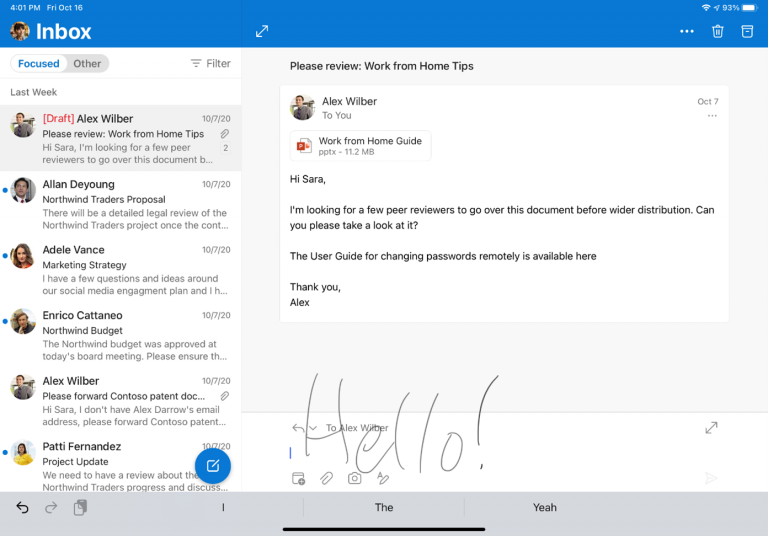Open the Work from Home Guide attachment

[x=360, y=146]
